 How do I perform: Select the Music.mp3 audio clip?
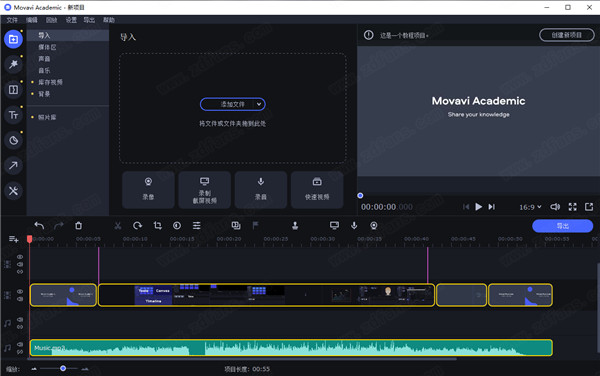point(291,348)
